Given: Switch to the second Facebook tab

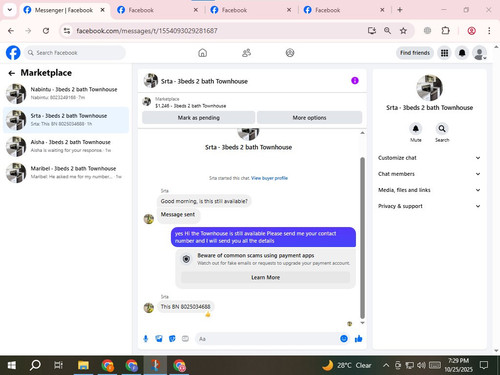Looking at the screenshot, I should pyautogui.click(x=157, y=10).
